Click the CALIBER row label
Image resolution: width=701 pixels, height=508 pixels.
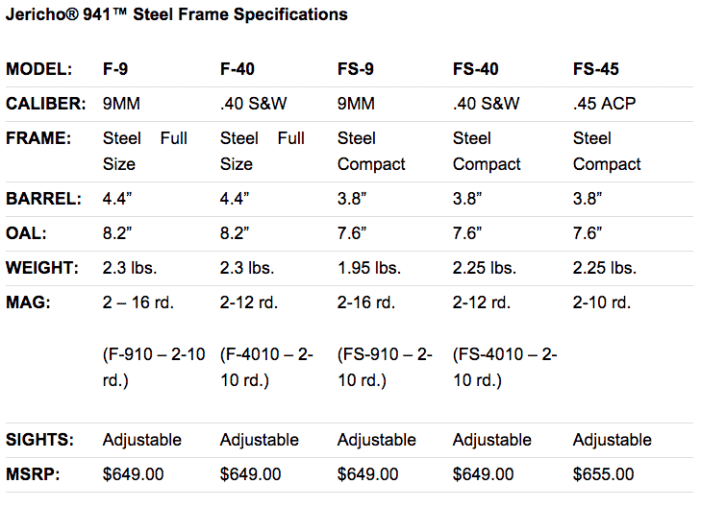(x=45, y=103)
